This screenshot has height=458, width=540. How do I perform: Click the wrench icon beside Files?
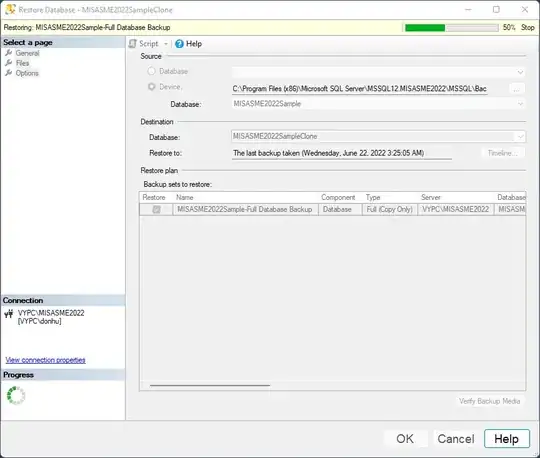(x=9, y=63)
